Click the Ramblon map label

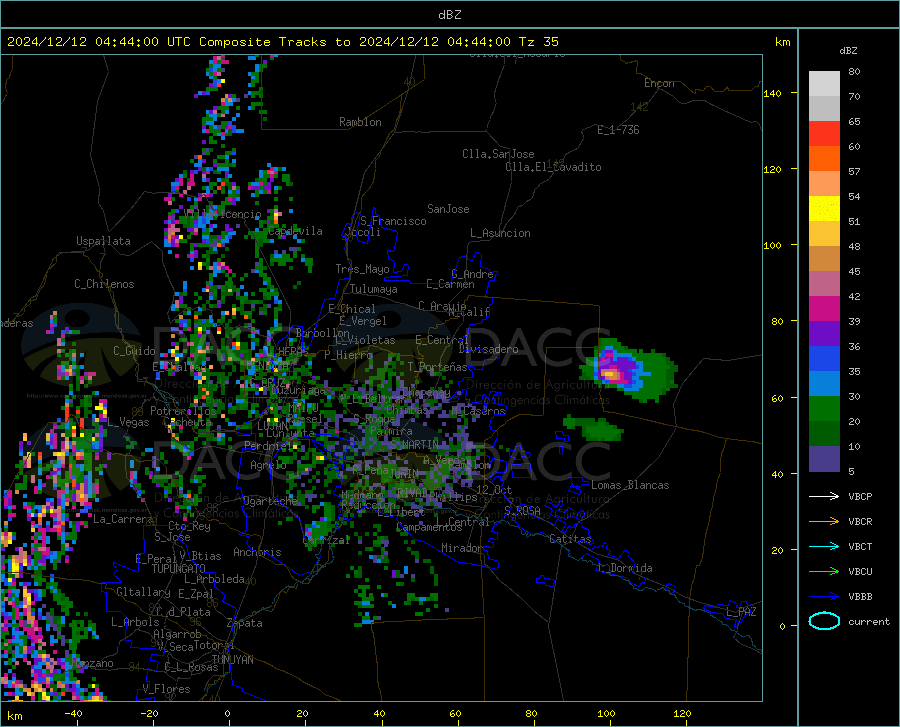click(360, 122)
